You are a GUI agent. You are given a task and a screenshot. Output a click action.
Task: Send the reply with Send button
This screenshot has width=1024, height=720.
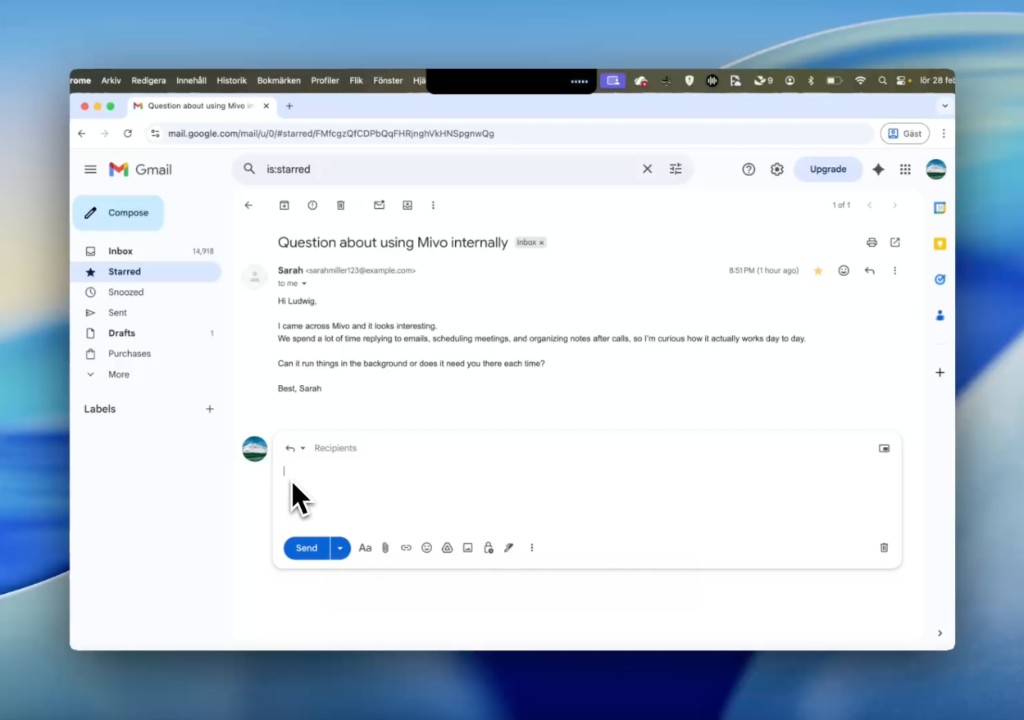[x=306, y=548]
